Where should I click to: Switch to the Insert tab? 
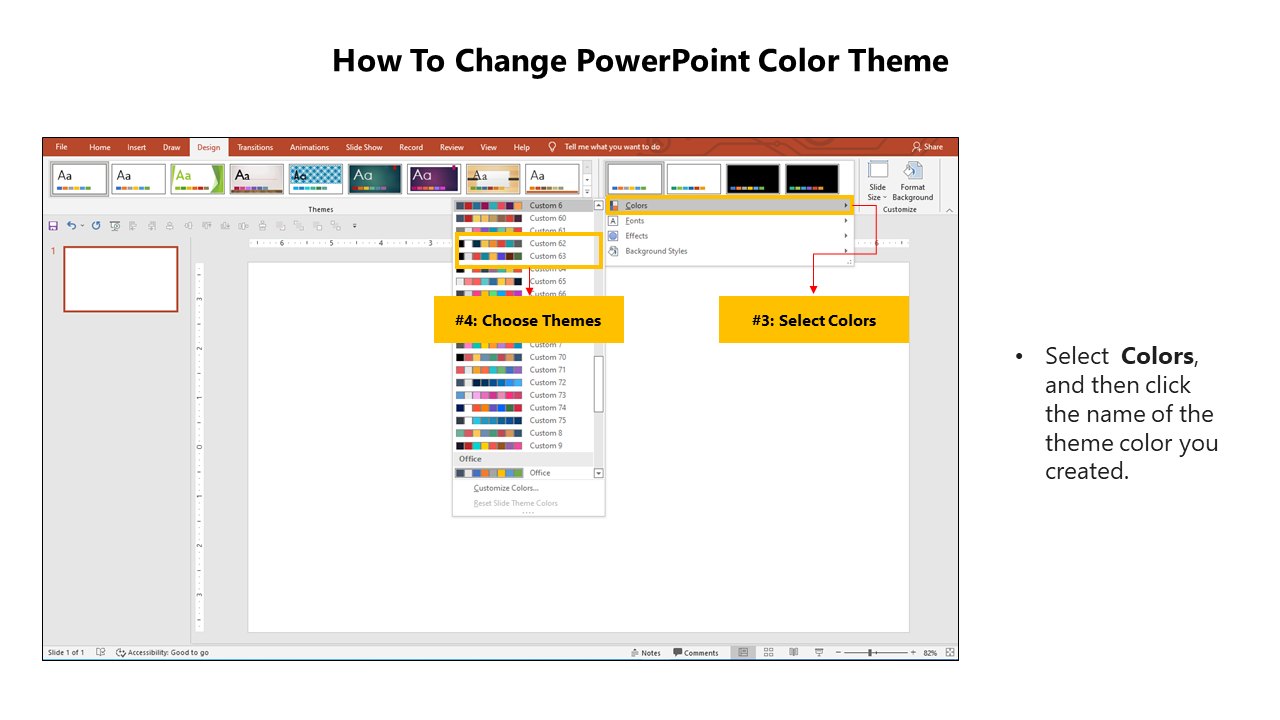pyautogui.click(x=137, y=147)
